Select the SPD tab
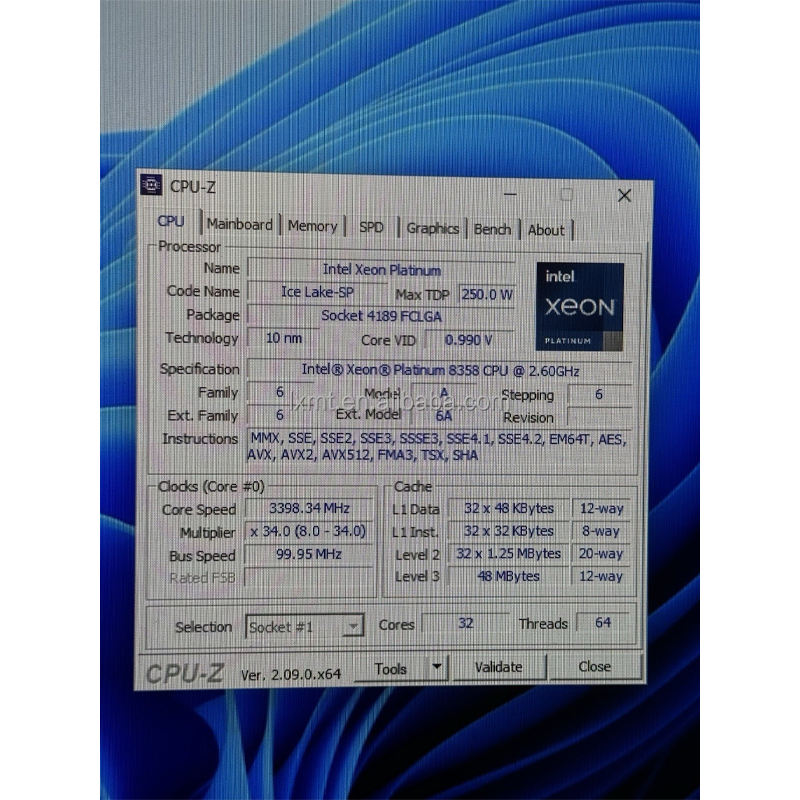Image resolution: width=800 pixels, height=800 pixels. point(371,227)
